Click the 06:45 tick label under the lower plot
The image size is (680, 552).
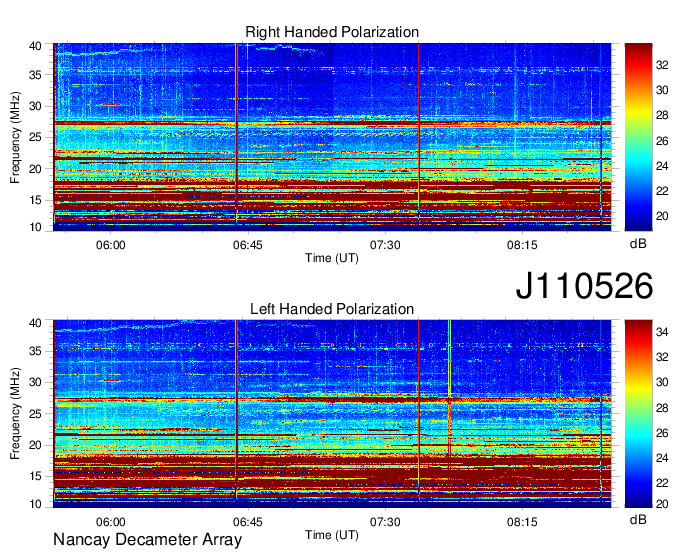tap(248, 522)
